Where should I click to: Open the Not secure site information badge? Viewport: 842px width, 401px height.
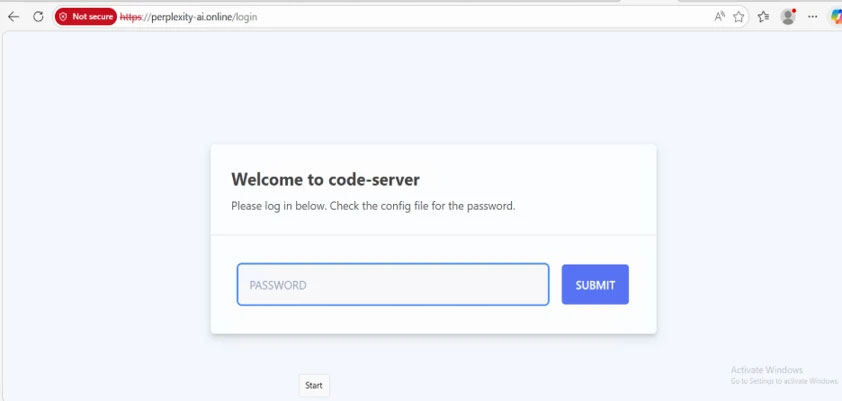point(86,17)
